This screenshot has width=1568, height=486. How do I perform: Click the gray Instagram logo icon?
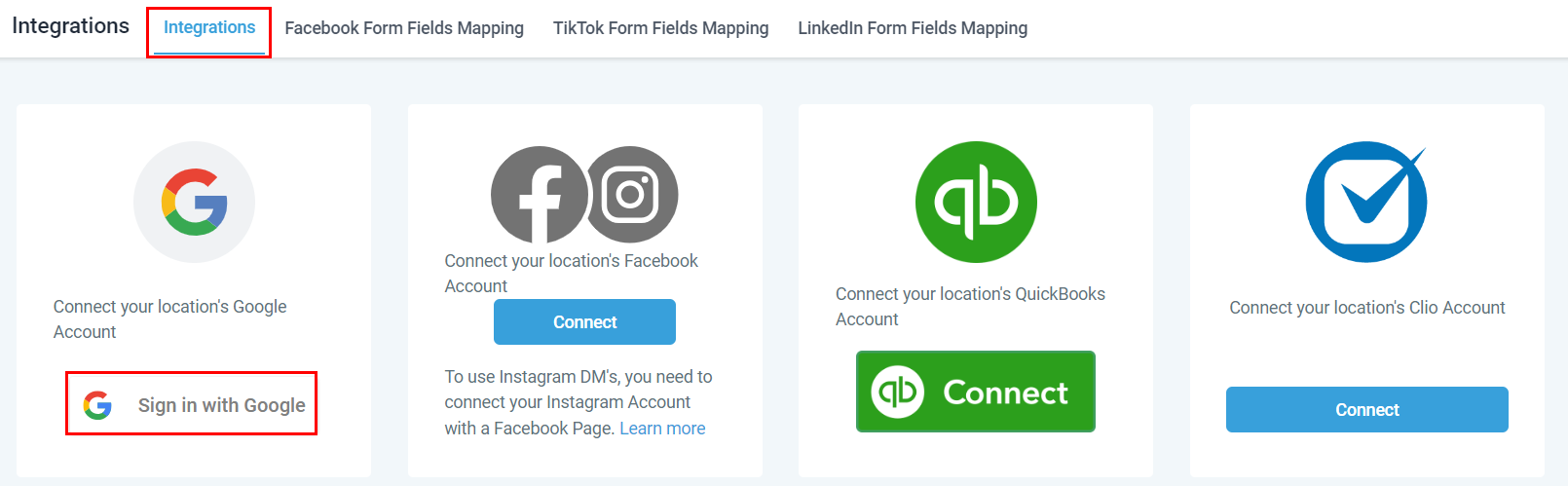(x=631, y=195)
